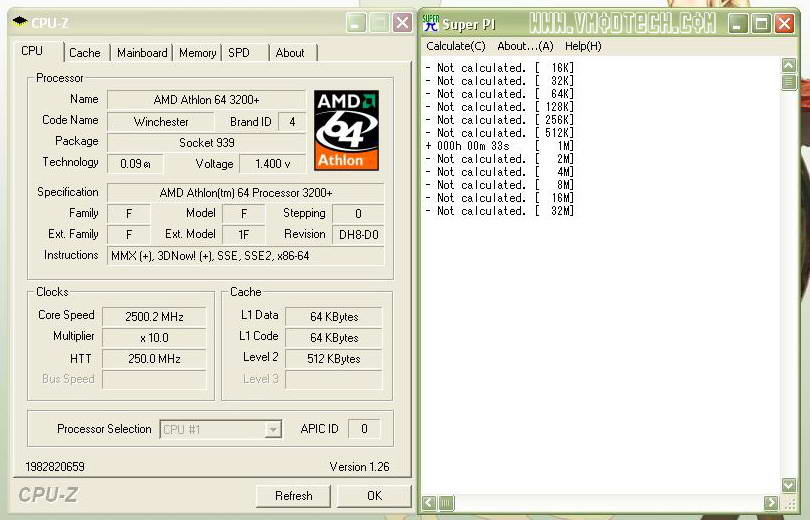Click the Not calculated 128K line
This screenshot has height=520, width=810.
click(500, 107)
